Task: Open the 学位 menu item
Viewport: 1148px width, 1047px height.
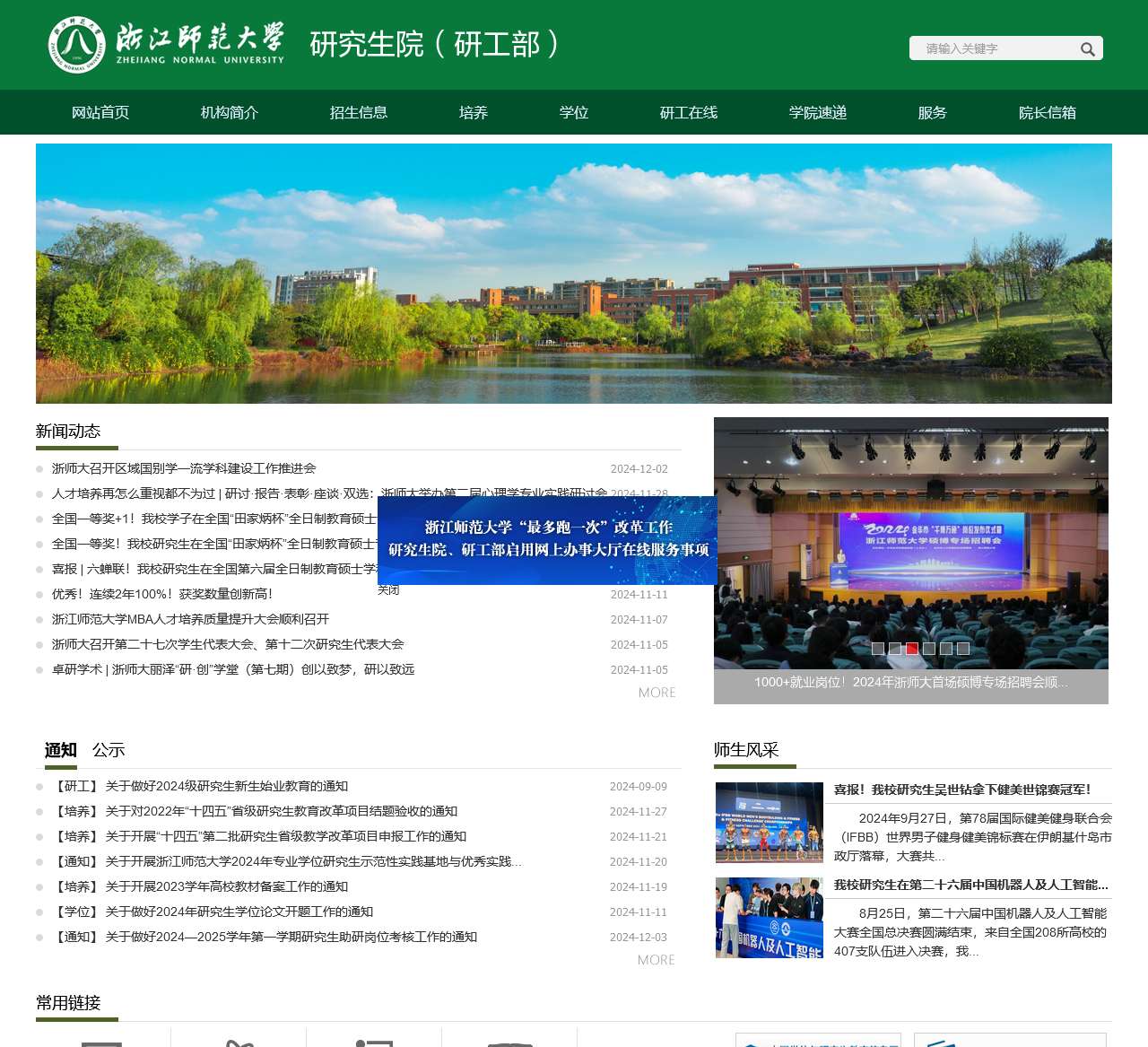Action: tap(574, 112)
